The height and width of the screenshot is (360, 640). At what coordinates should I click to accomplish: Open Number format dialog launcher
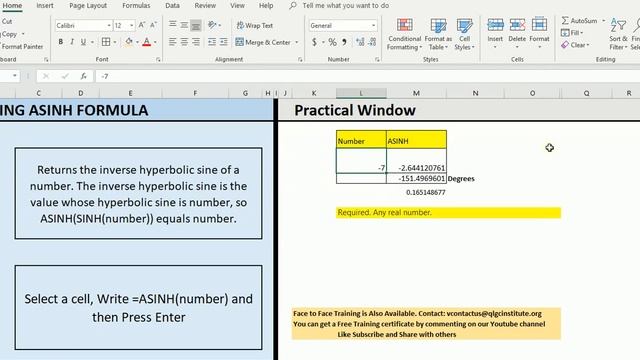coord(377,60)
